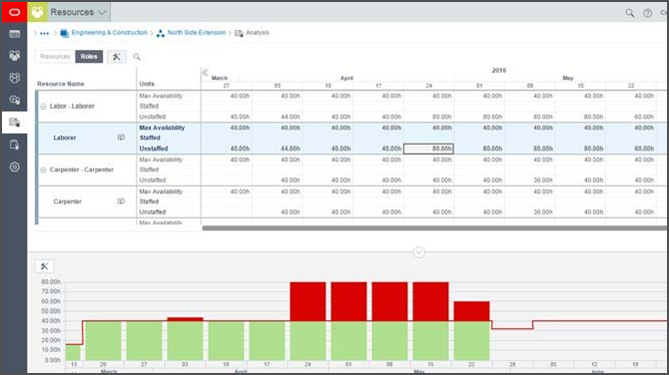Click the people group icon in sidebar

click(15, 55)
